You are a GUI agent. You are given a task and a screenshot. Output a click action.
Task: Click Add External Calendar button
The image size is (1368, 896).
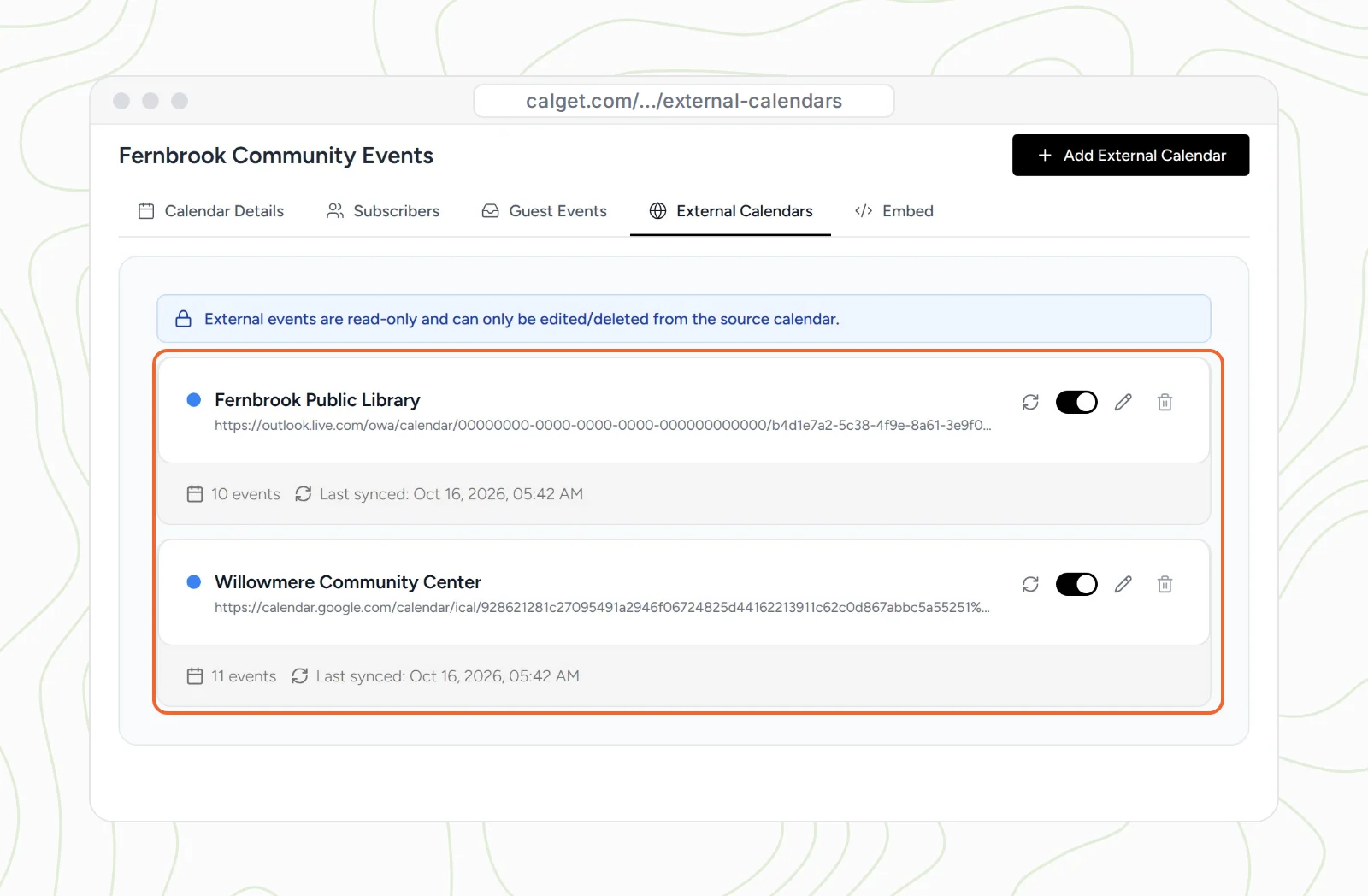coord(1130,155)
